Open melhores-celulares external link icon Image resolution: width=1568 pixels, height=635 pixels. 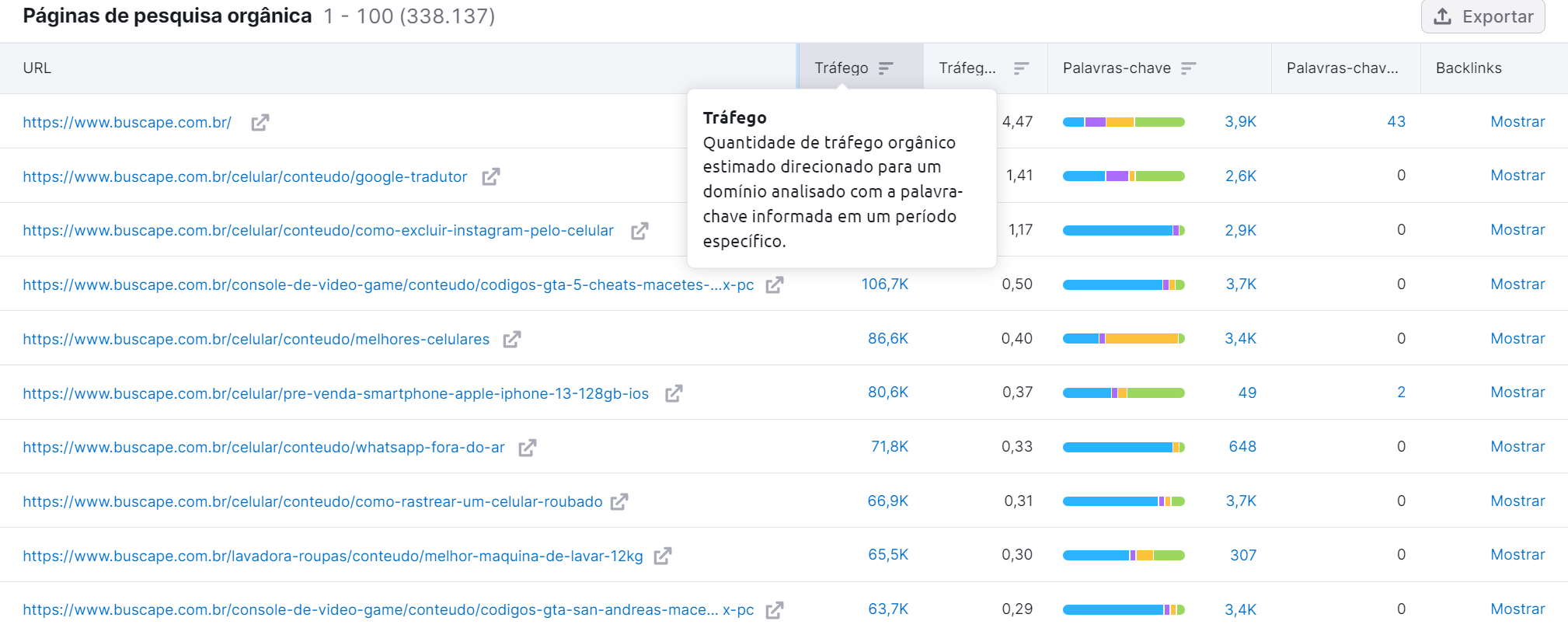(x=512, y=339)
